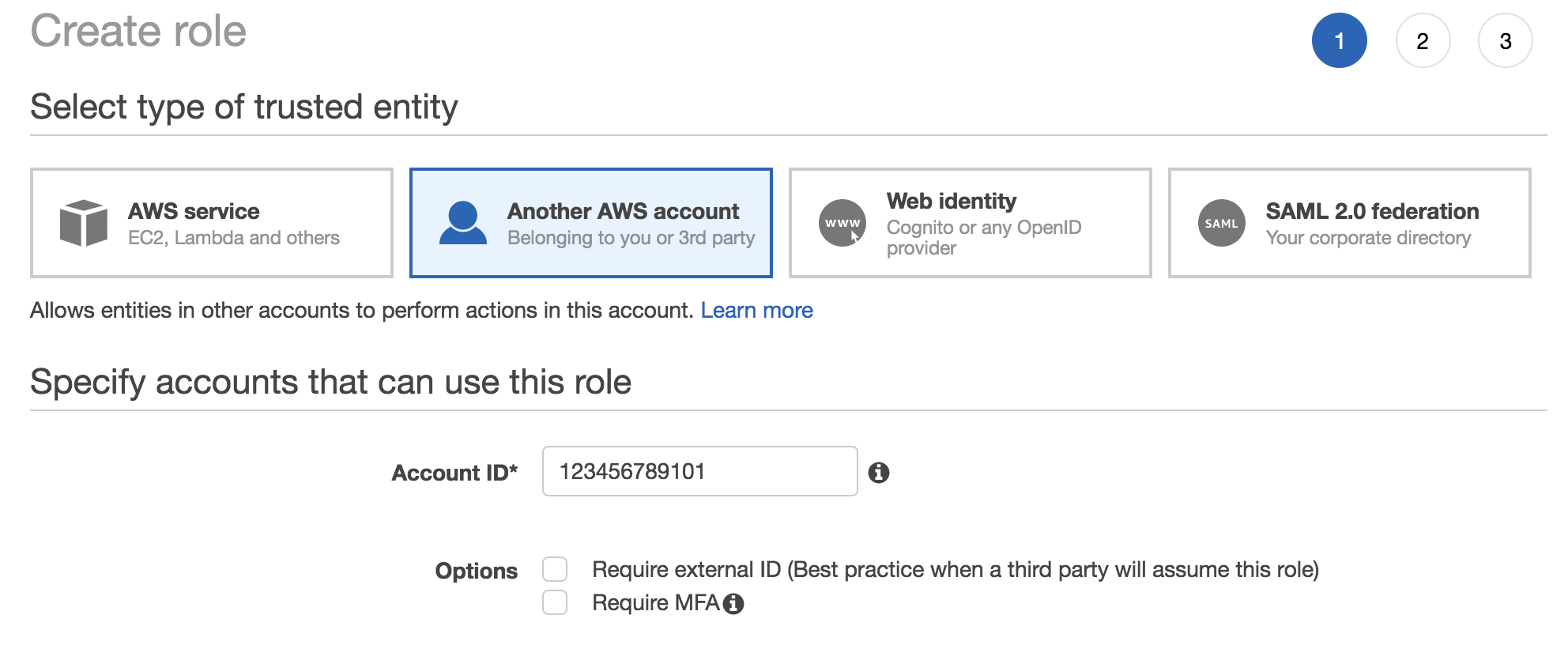Click the SAML badge icon

(1221, 223)
